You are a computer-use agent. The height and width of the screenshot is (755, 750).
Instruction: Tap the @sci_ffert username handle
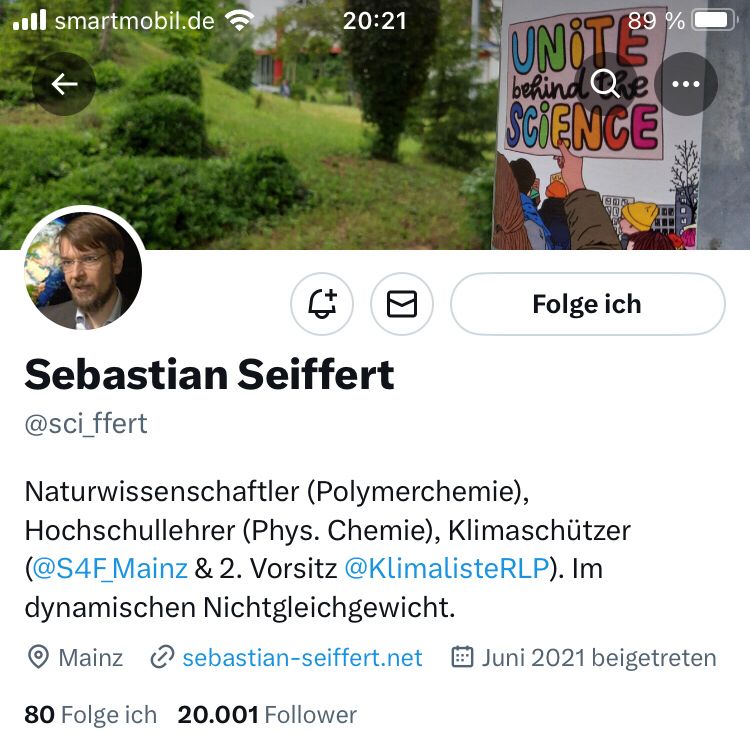[x=86, y=424]
